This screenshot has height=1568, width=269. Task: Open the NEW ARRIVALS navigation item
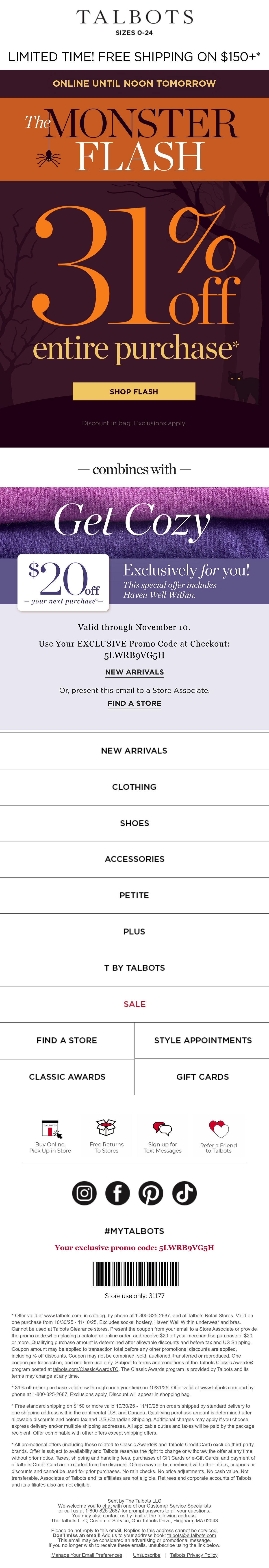coord(134,750)
